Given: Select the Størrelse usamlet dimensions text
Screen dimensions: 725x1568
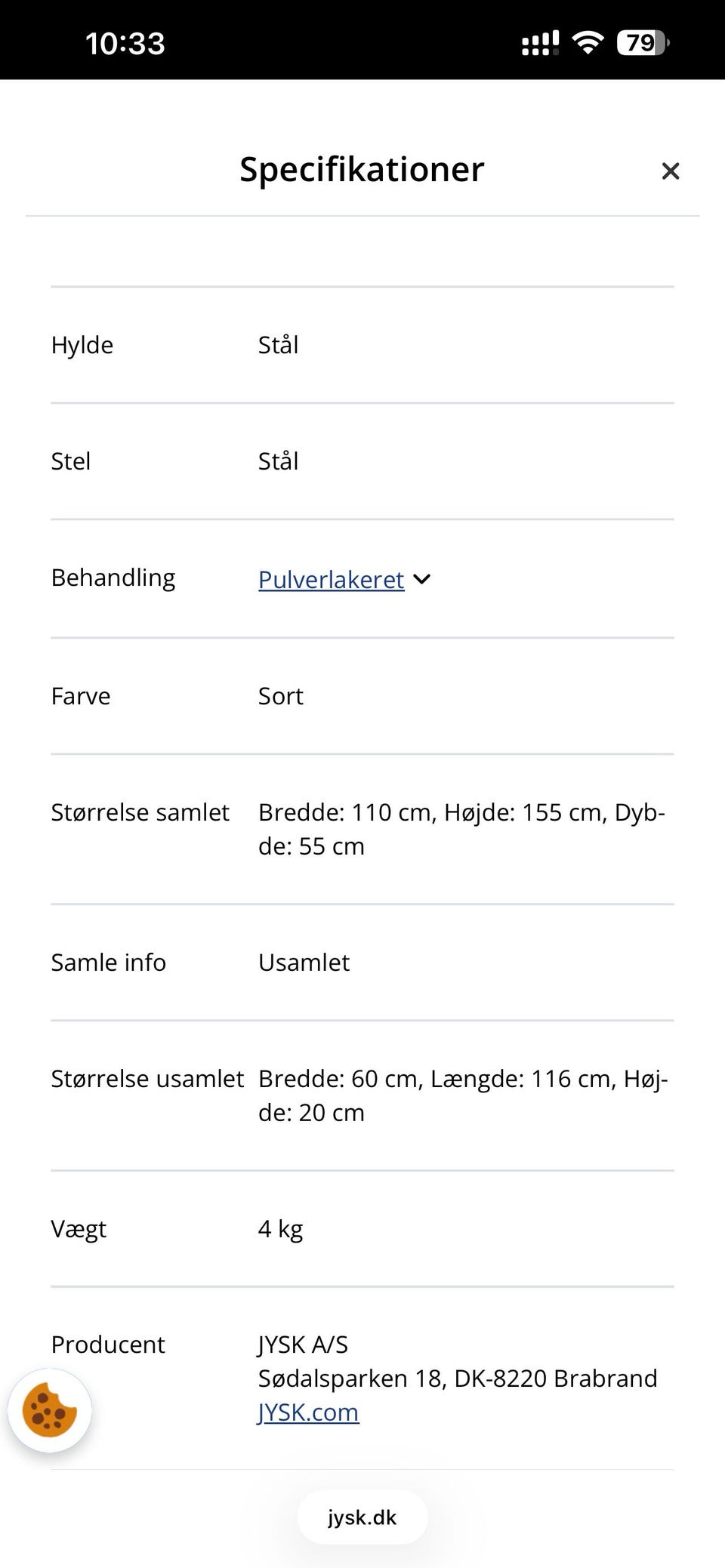Looking at the screenshot, I should coord(462,1095).
